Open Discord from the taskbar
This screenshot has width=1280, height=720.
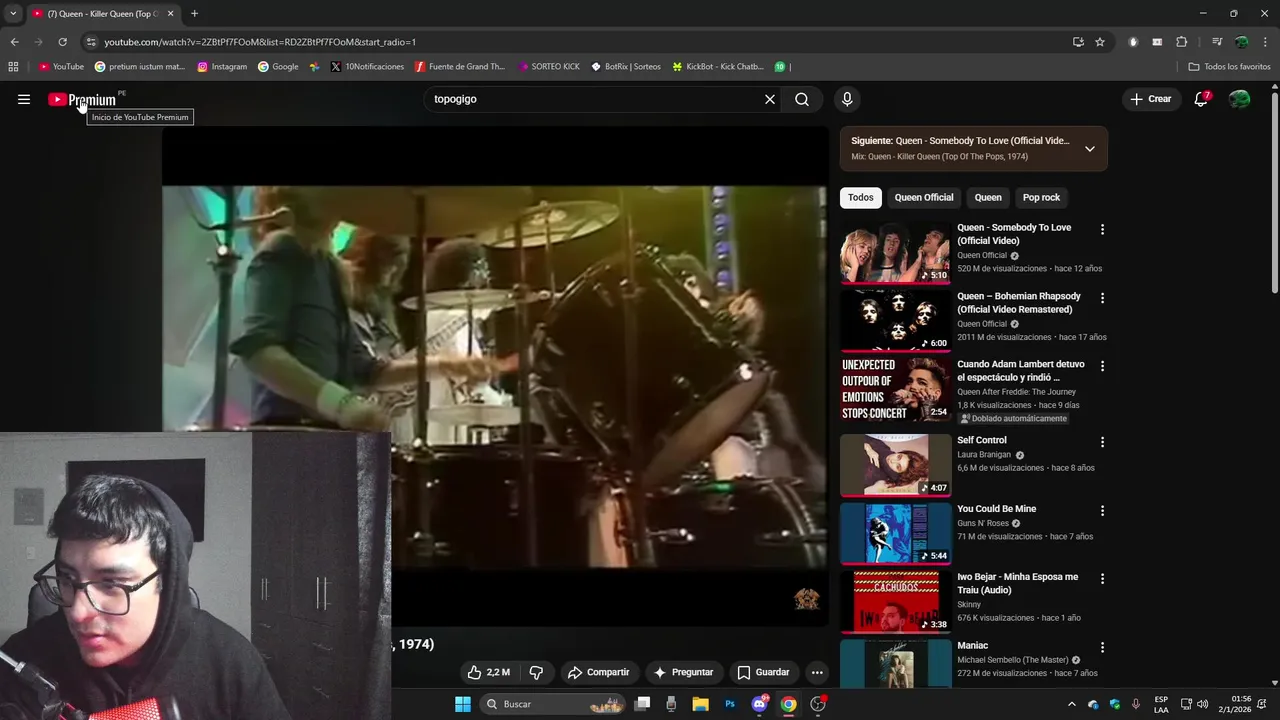759,704
